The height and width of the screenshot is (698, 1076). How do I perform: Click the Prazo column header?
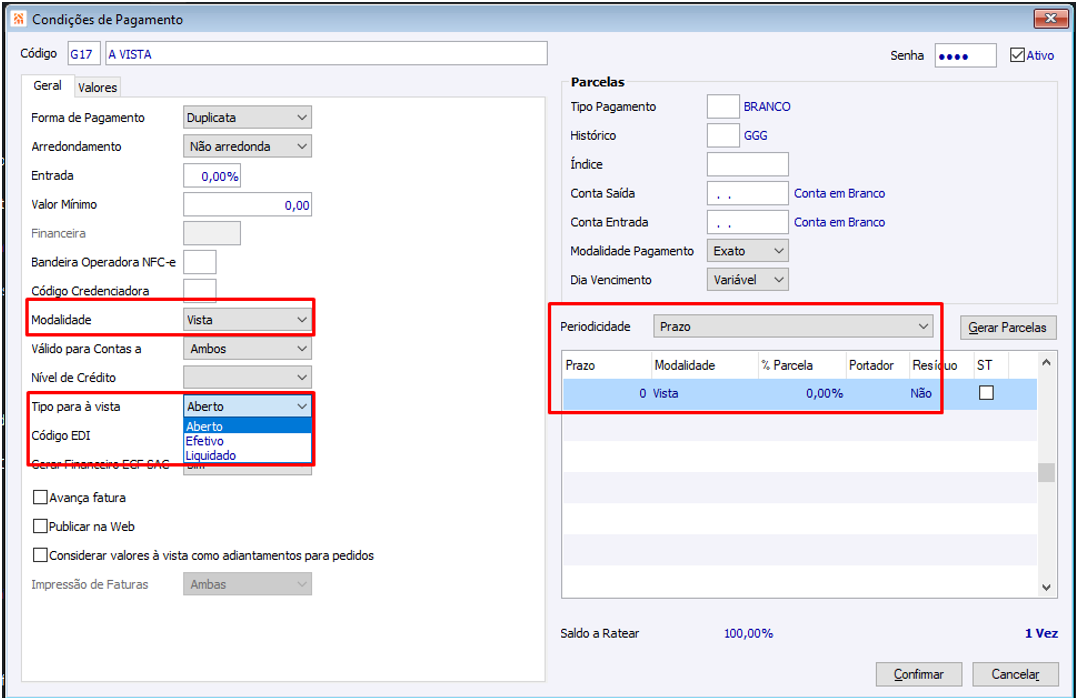tap(607, 365)
